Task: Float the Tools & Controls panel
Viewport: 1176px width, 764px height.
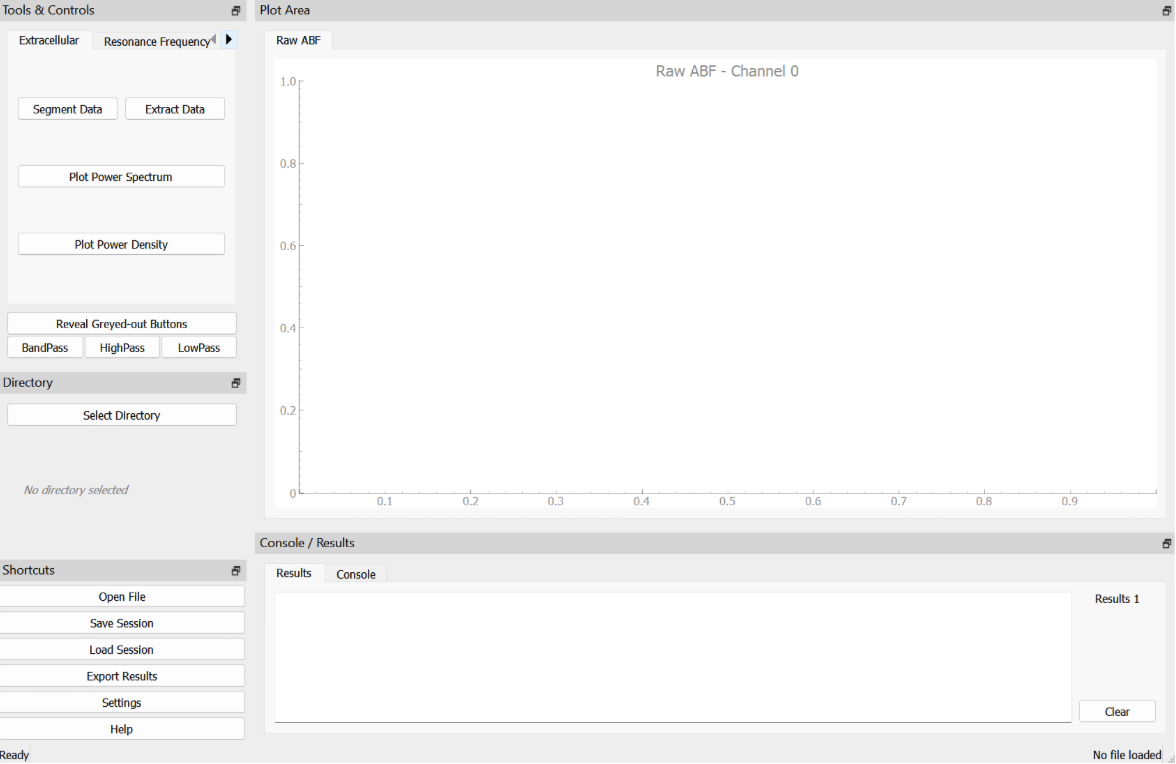Action: pyautogui.click(x=236, y=10)
